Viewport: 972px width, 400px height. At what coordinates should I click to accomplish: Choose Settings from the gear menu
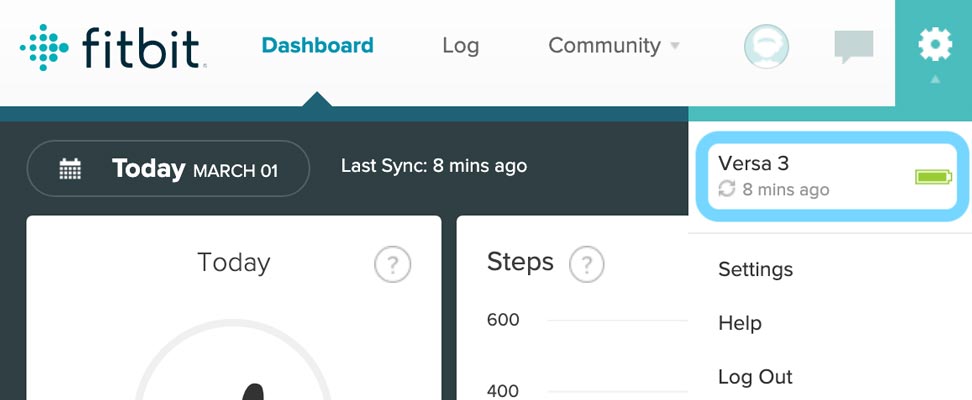pyautogui.click(x=755, y=270)
